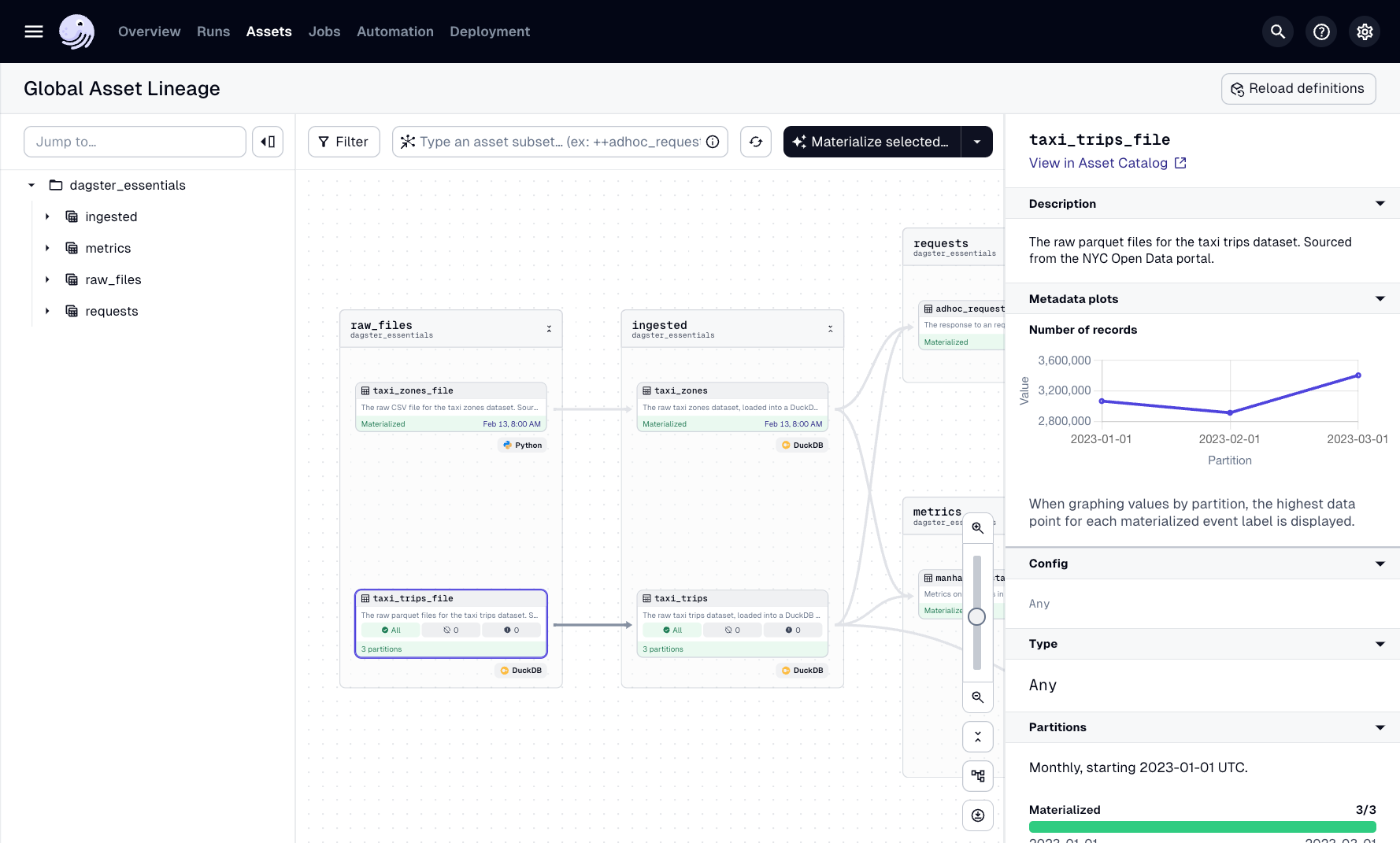Click the refresh assets icon beside the subset input
The image size is (1400, 843).
(755, 142)
